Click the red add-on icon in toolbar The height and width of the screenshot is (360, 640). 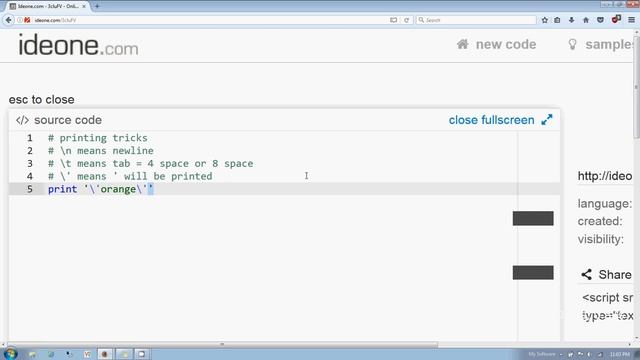tap(616, 19)
